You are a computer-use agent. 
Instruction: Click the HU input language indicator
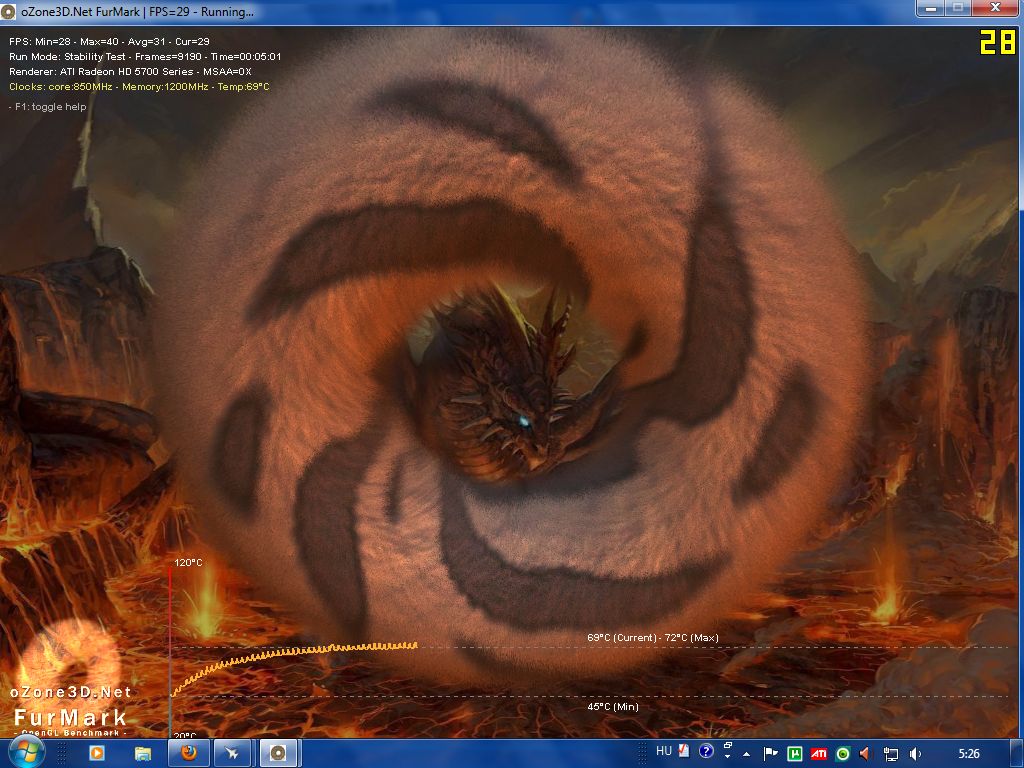(664, 752)
